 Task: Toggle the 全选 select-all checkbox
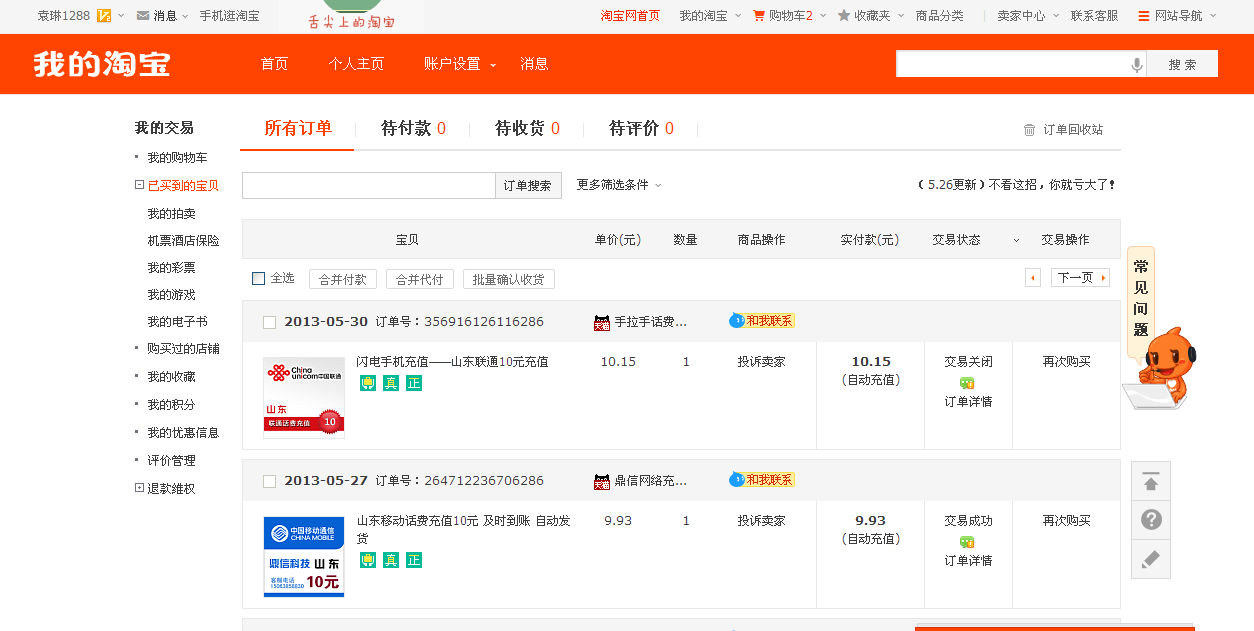pyautogui.click(x=259, y=279)
